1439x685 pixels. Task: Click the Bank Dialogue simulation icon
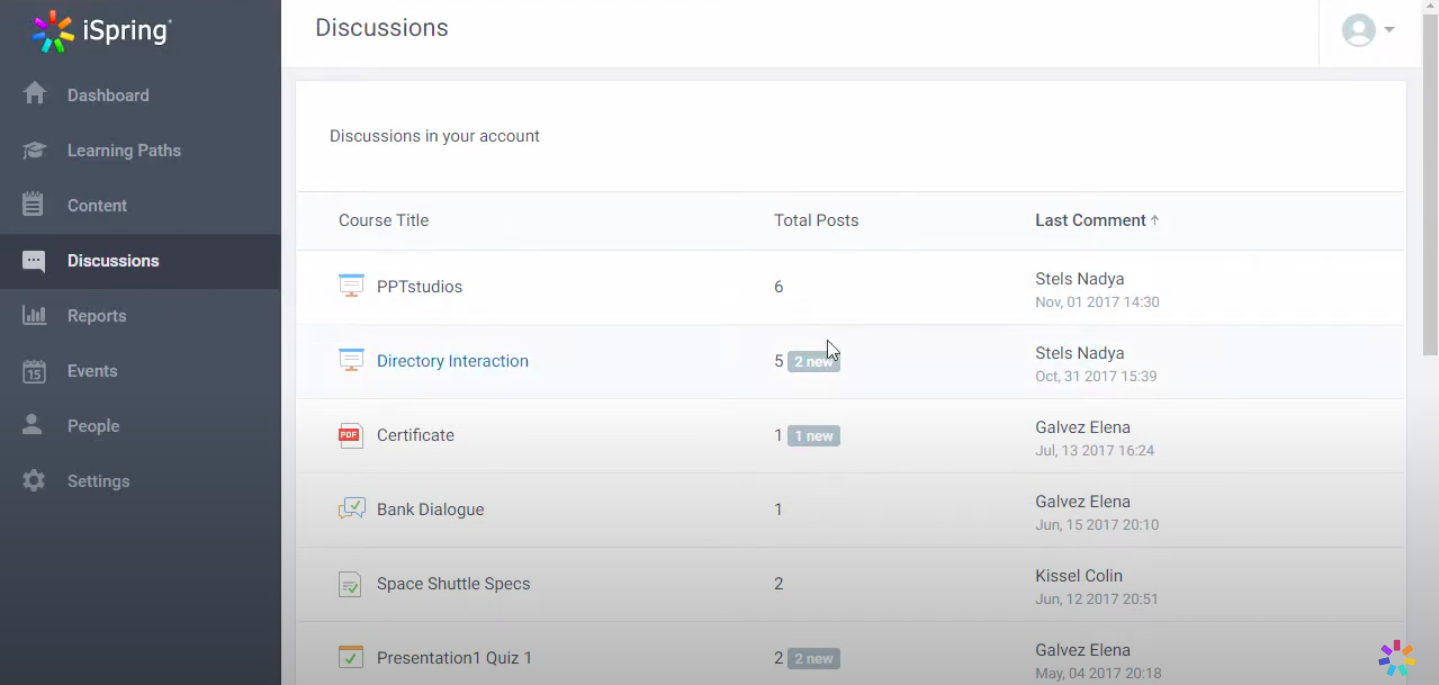pos(351,509)
